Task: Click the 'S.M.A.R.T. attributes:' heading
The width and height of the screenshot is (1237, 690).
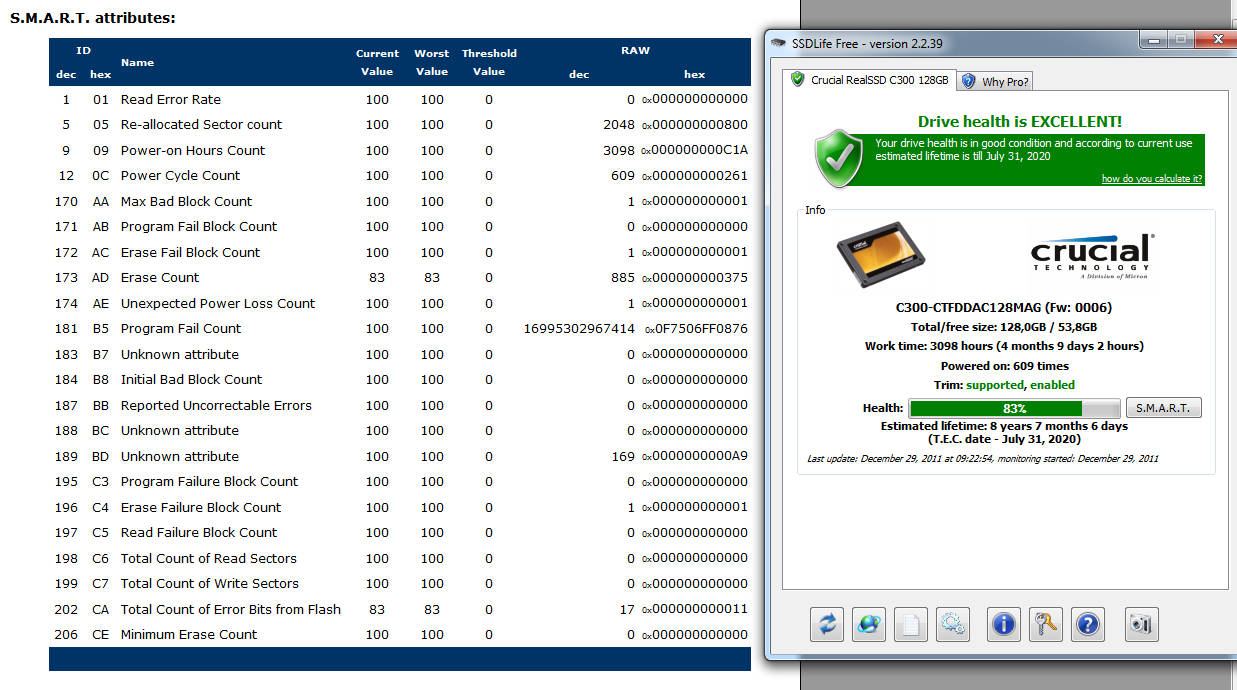Action: [x=93, y=18]
